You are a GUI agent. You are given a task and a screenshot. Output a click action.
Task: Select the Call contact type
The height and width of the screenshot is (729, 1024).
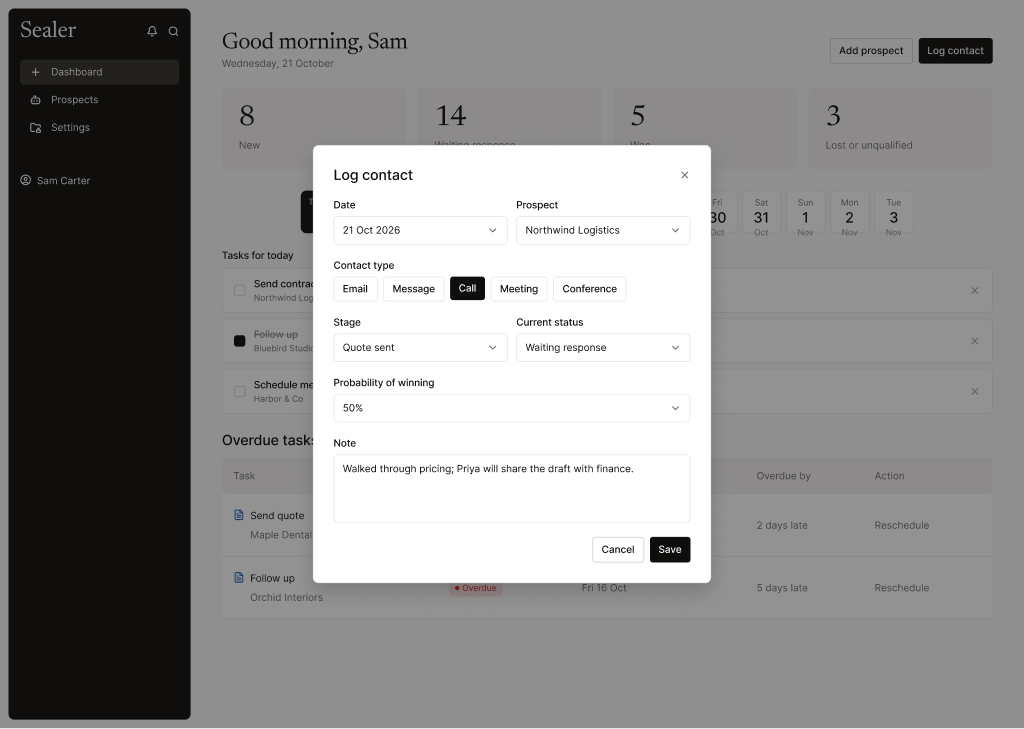tap(468, 289)
